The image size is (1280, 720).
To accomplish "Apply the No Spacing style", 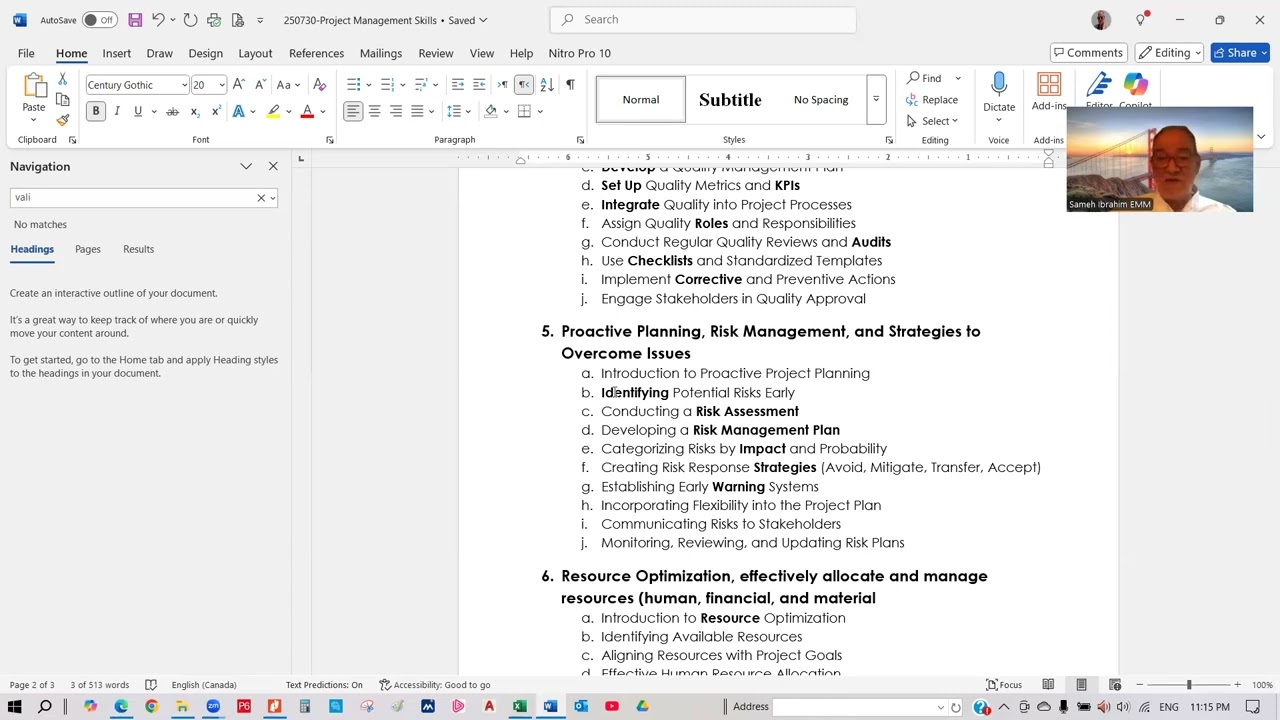I will (821, 99).
